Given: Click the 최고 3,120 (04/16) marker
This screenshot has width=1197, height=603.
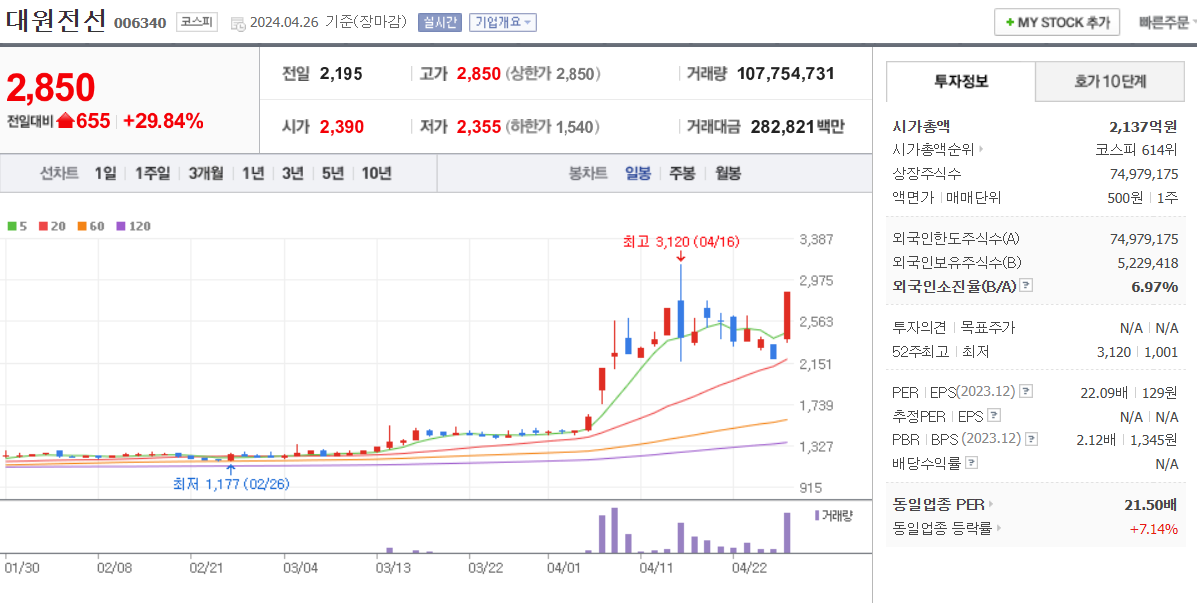Looking at the screenshot, I should click(x=681, y=242).
